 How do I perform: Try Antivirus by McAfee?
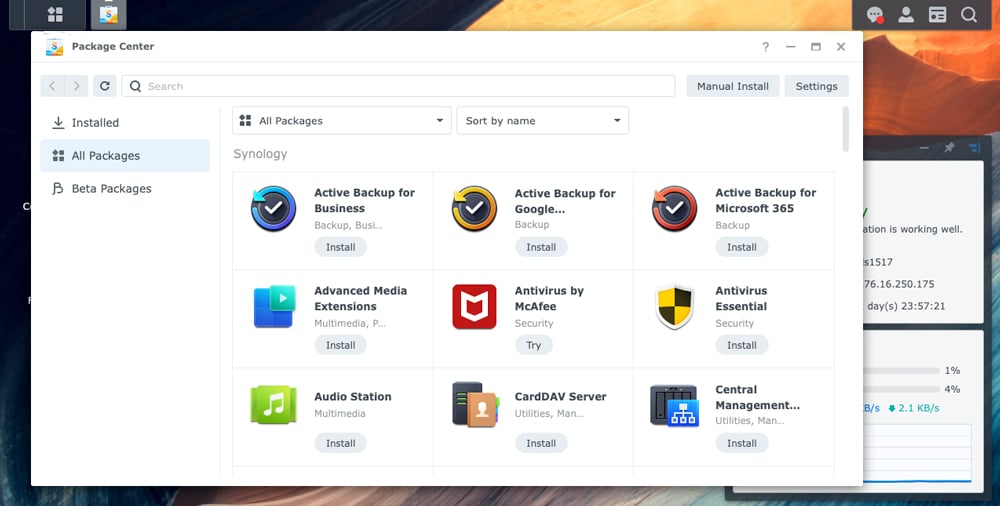click(534, 345)
